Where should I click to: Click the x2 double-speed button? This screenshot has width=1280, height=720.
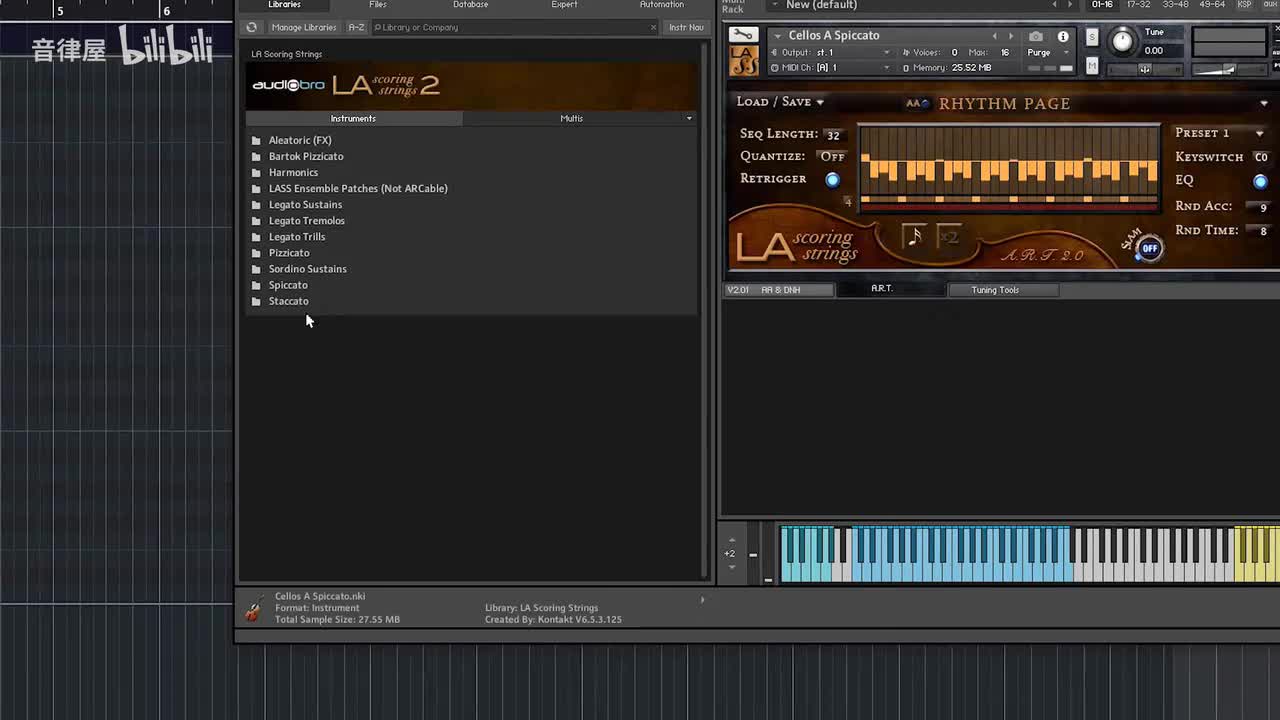949,237
